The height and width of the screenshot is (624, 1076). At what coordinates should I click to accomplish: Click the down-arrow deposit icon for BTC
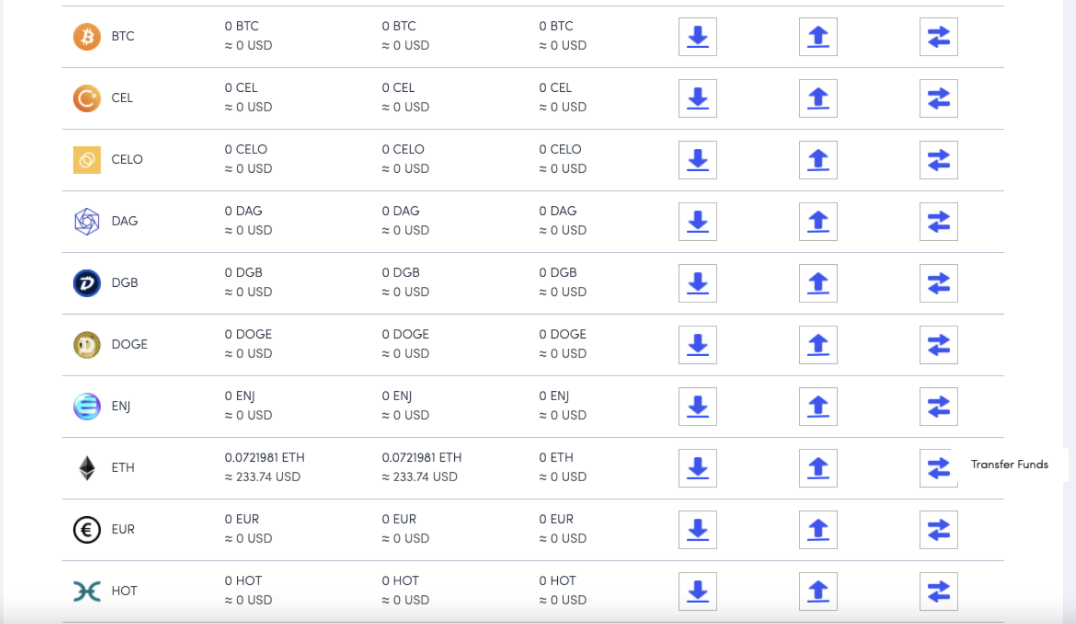[x=697, y=37]
